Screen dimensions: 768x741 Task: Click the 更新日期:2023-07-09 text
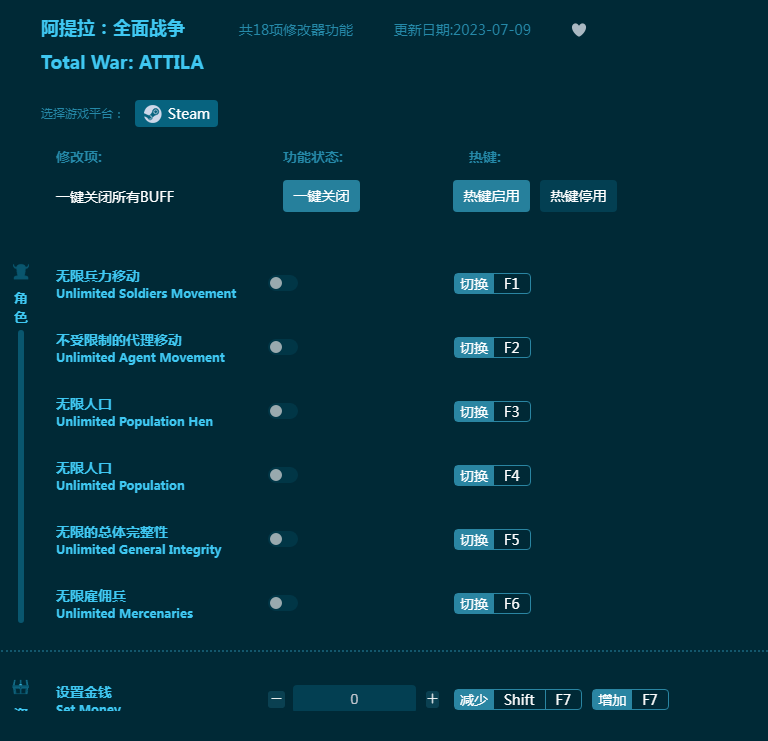(x=462, y=30)
